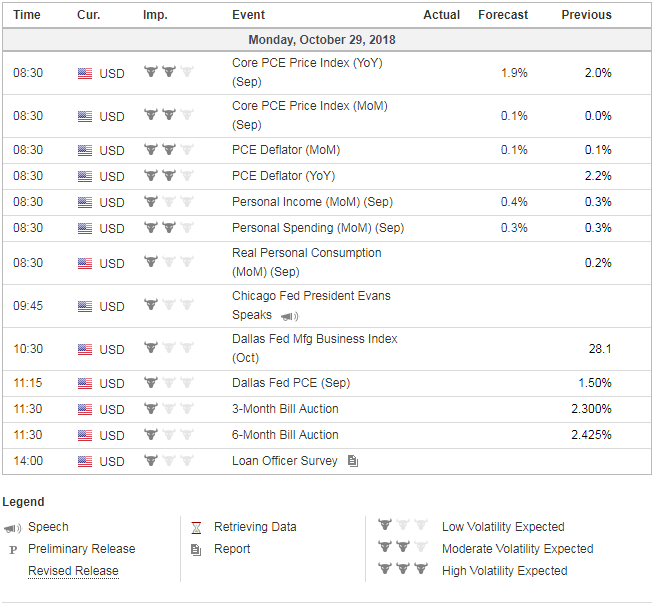Click the Event column header
This screenshot has width=653, height=605.
(248, 15)
